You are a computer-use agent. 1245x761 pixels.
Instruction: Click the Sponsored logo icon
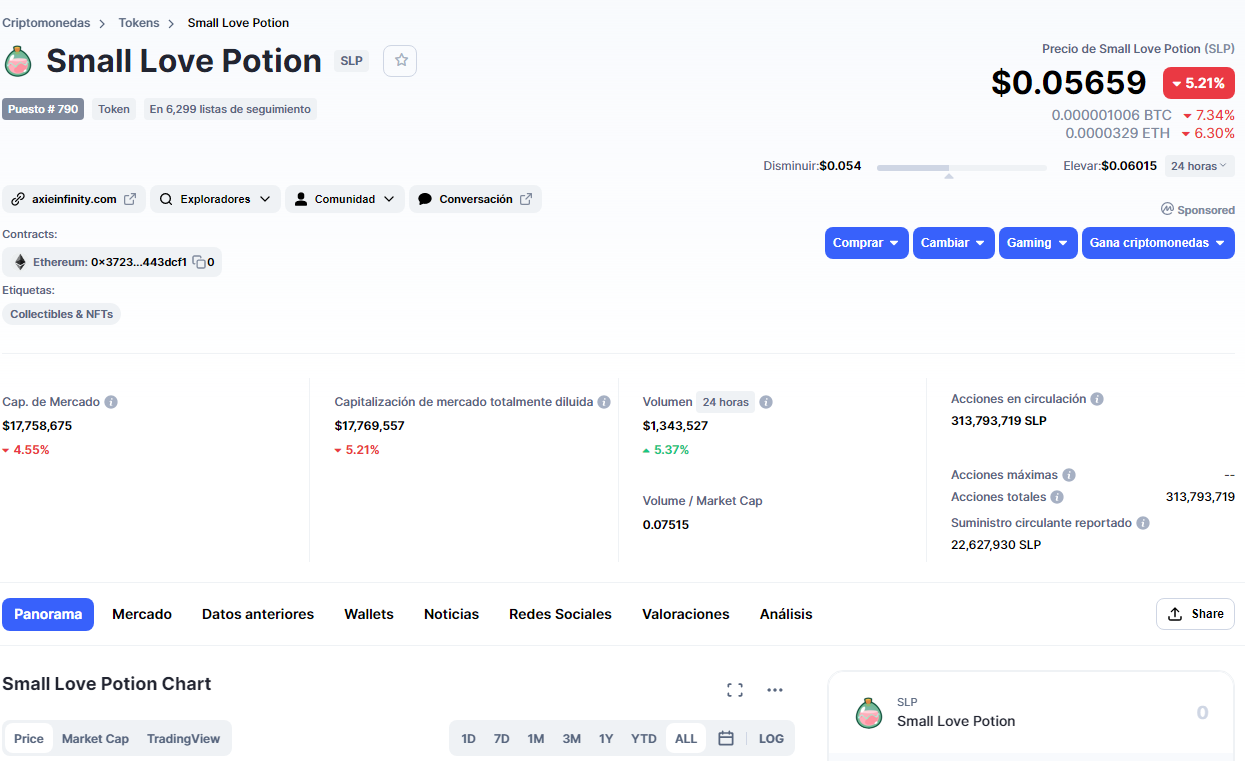click(x=1167, y=209)
